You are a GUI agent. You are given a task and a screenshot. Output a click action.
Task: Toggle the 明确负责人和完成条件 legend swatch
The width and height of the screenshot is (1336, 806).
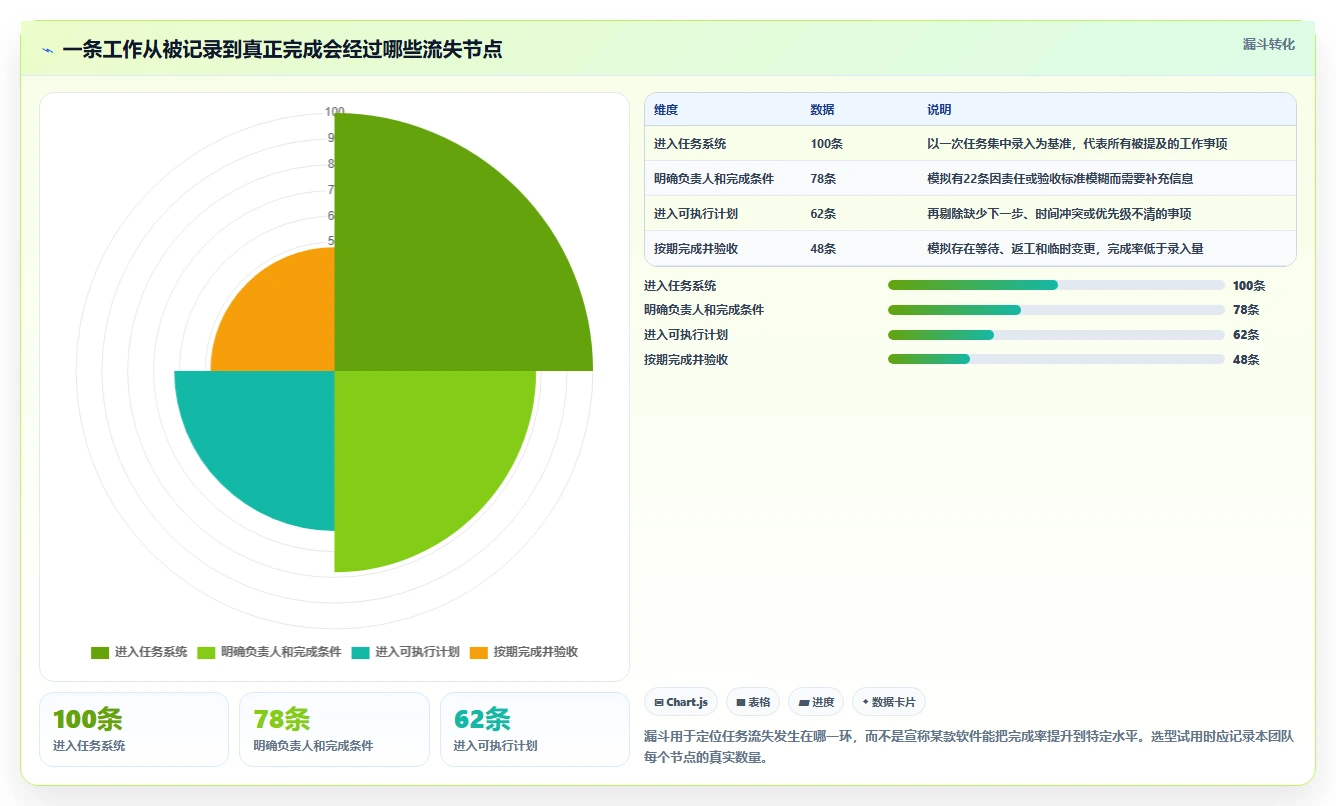(206, 652)
